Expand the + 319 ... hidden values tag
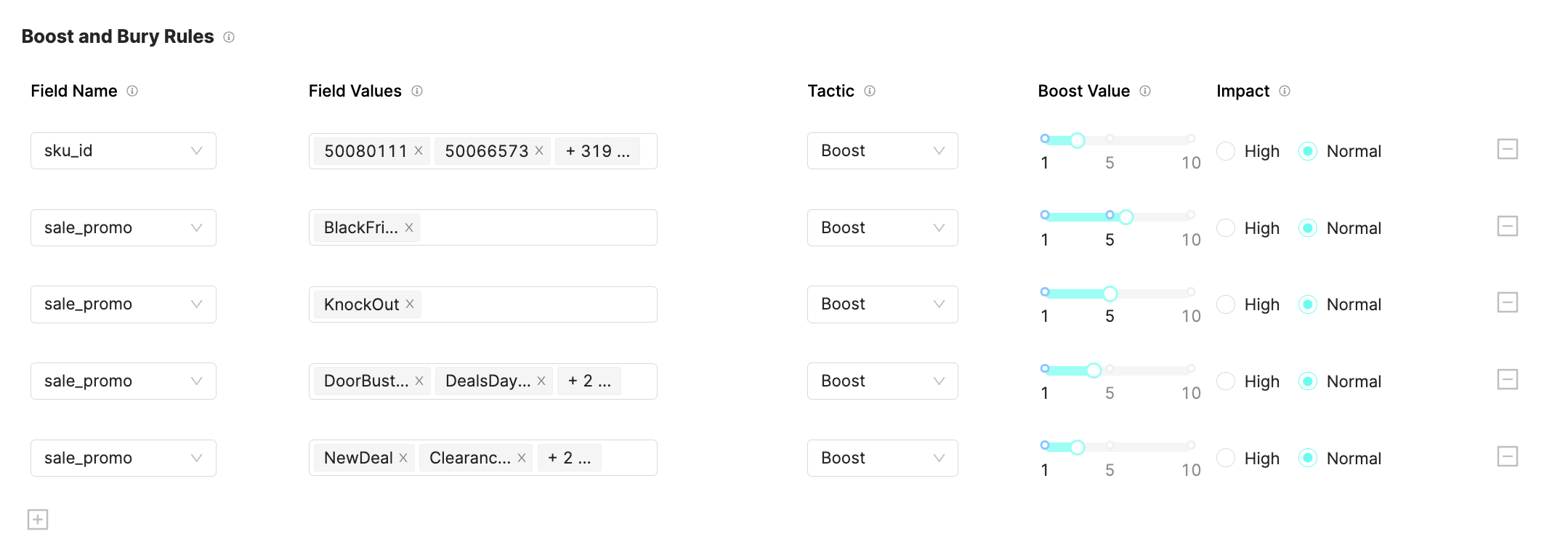Screen dimensions: 1568x558 coord(597,151)
